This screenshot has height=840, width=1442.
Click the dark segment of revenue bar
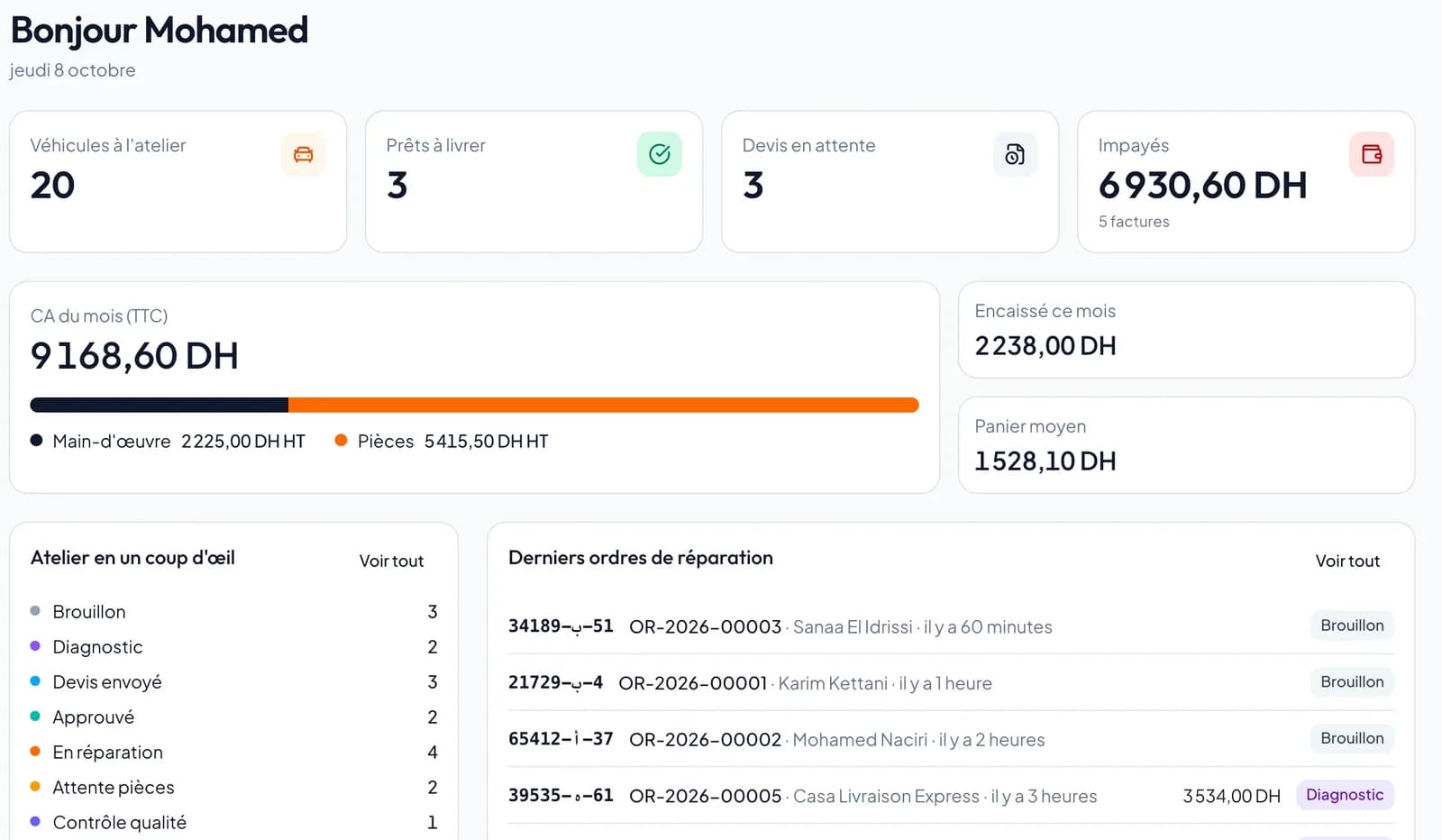[160, 405]
